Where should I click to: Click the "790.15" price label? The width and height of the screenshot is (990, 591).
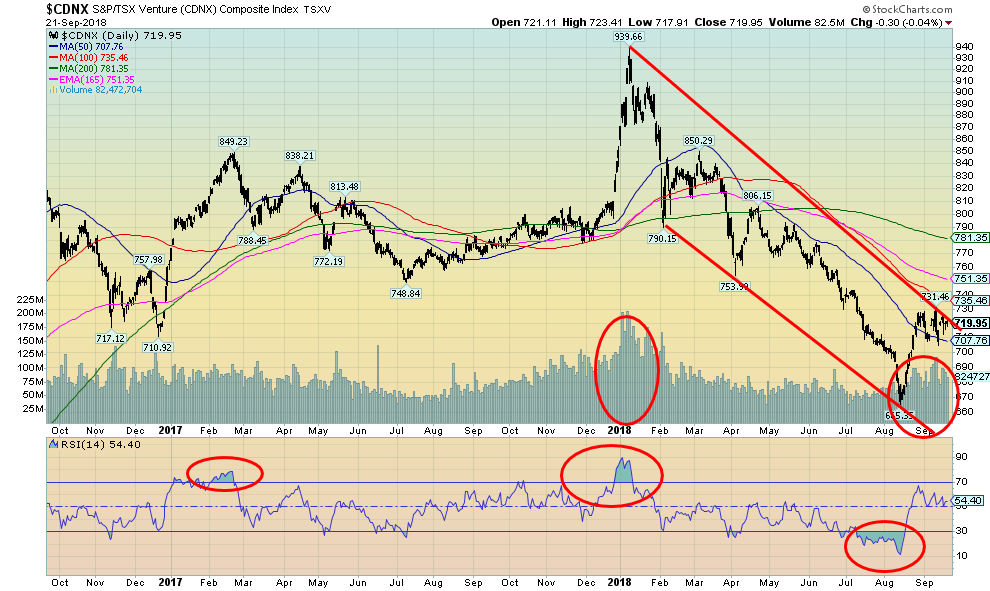[662, 238]
